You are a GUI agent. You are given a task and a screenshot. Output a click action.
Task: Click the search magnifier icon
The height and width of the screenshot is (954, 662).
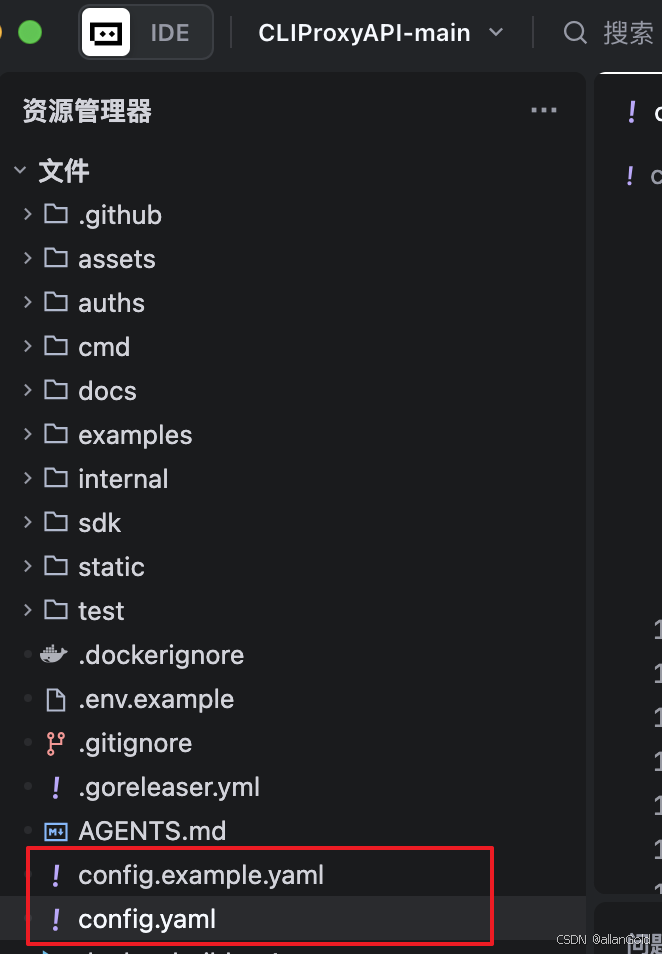click(575, 33)
